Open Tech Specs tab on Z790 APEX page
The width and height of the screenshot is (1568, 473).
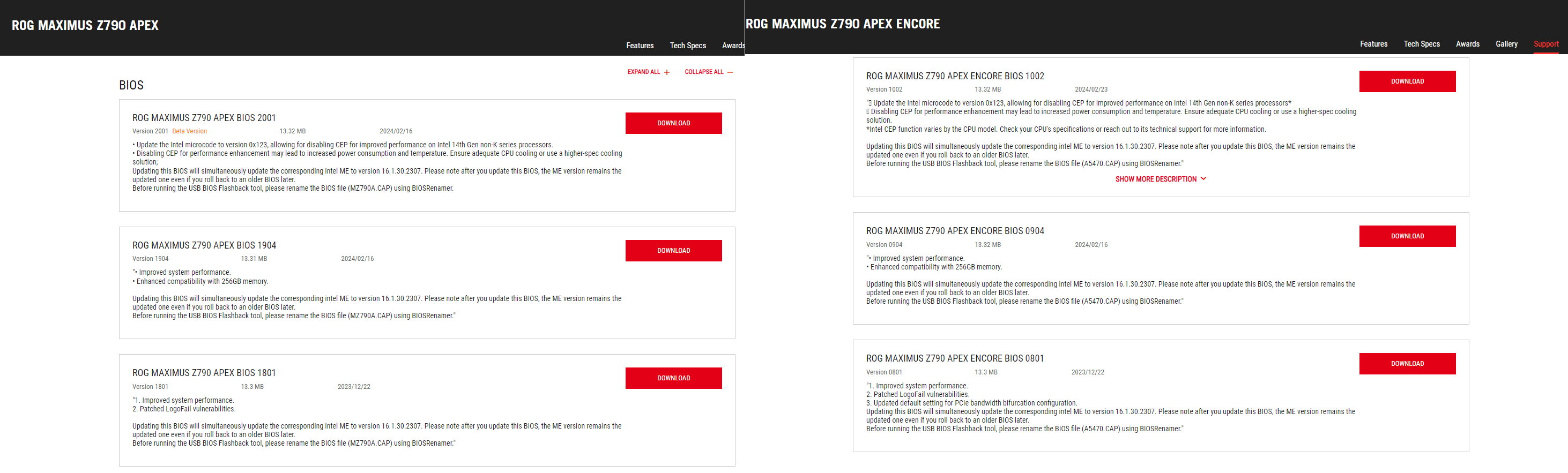pos(688,46)
